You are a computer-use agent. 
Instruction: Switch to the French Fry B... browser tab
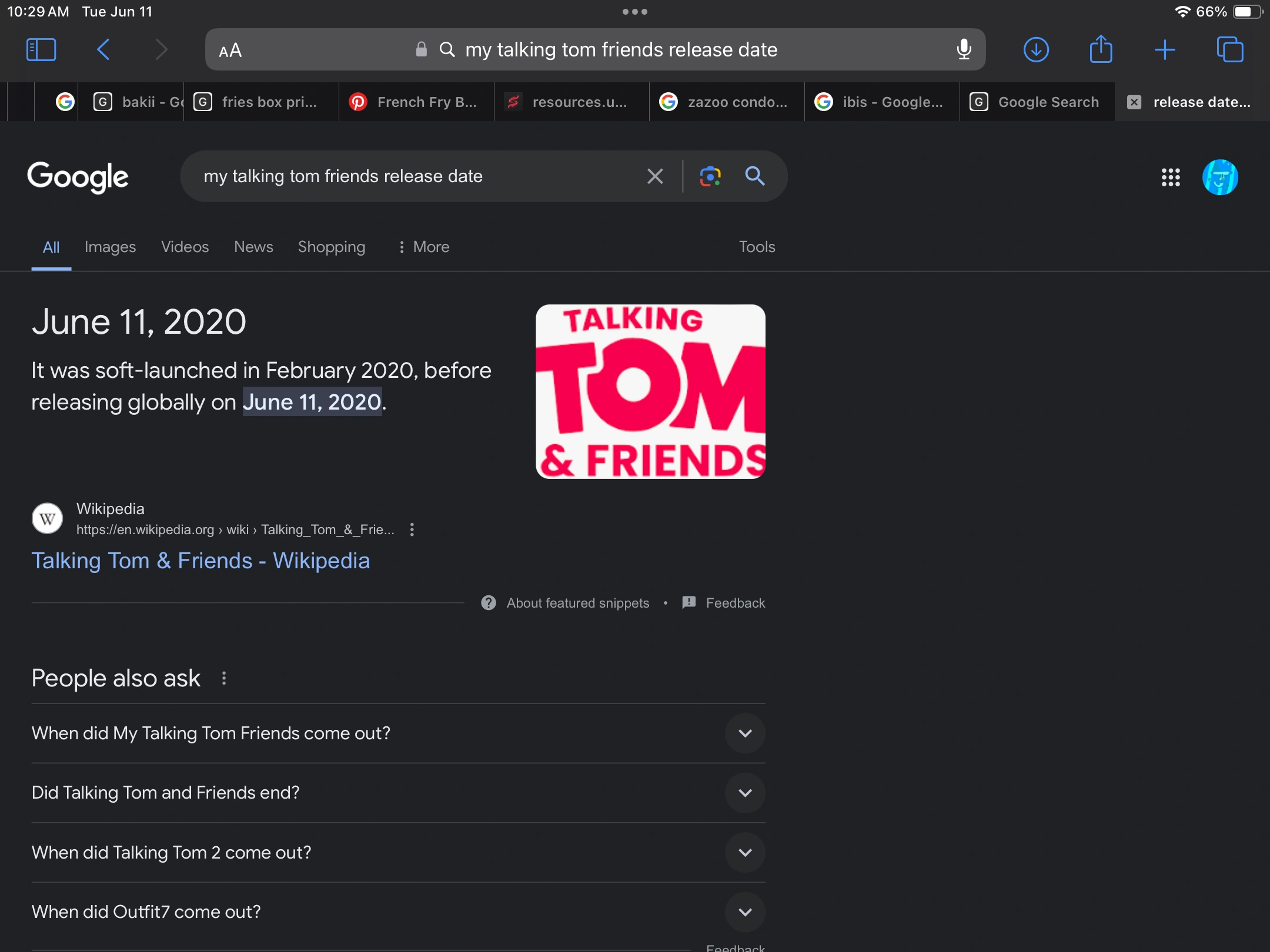[x=416, y=102]
